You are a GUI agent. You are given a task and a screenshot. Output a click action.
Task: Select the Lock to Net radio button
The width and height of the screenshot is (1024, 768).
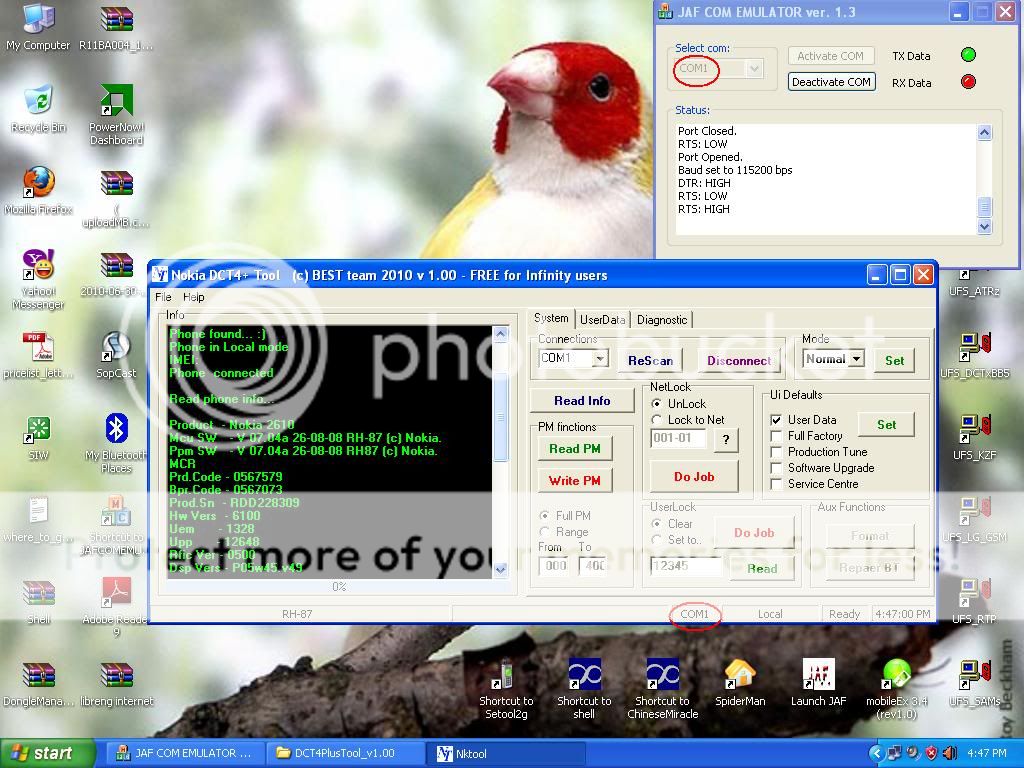pyautogui.click(x=657, y=420)
